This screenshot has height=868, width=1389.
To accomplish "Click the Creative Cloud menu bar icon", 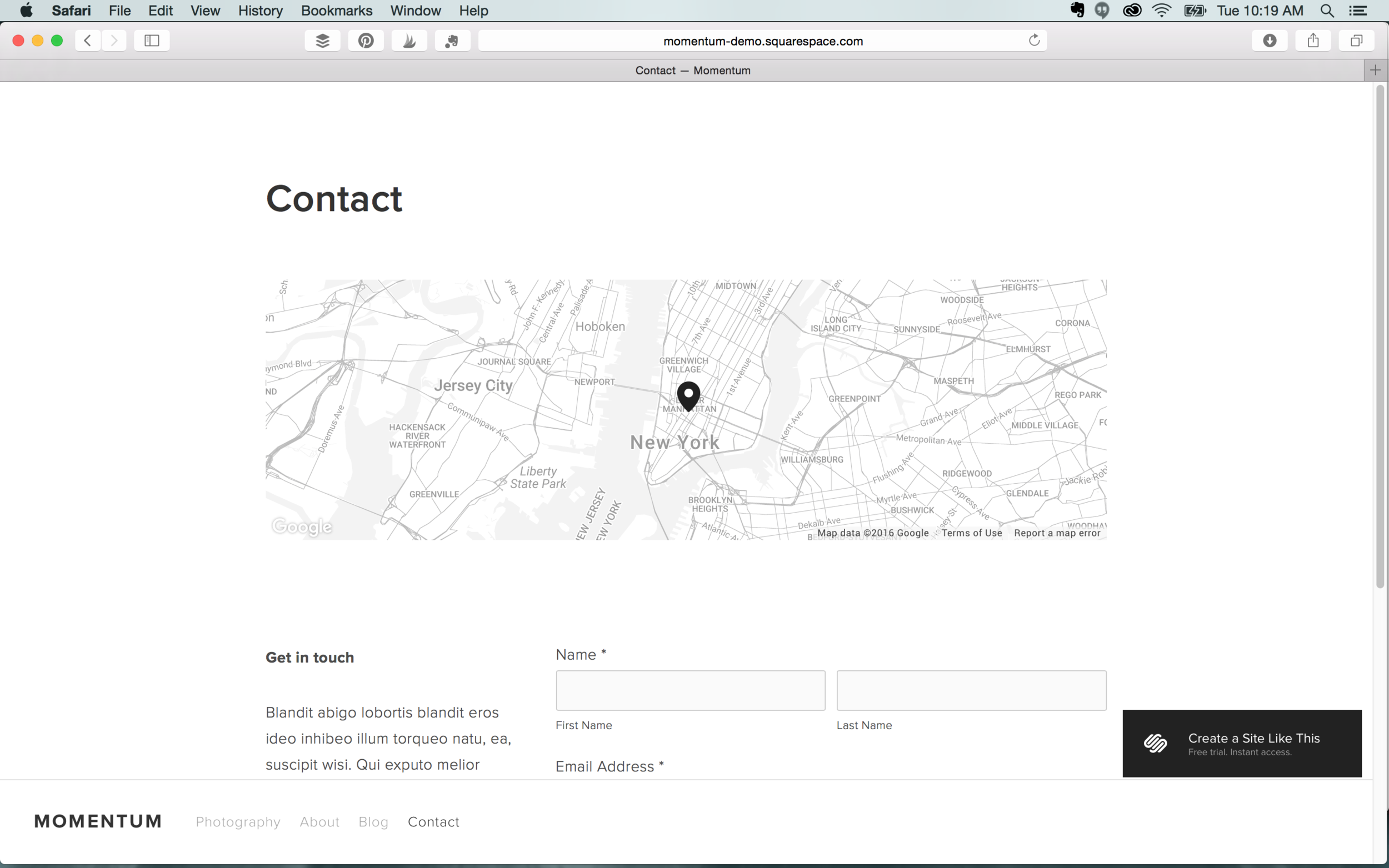I will tap(1132, 11).
